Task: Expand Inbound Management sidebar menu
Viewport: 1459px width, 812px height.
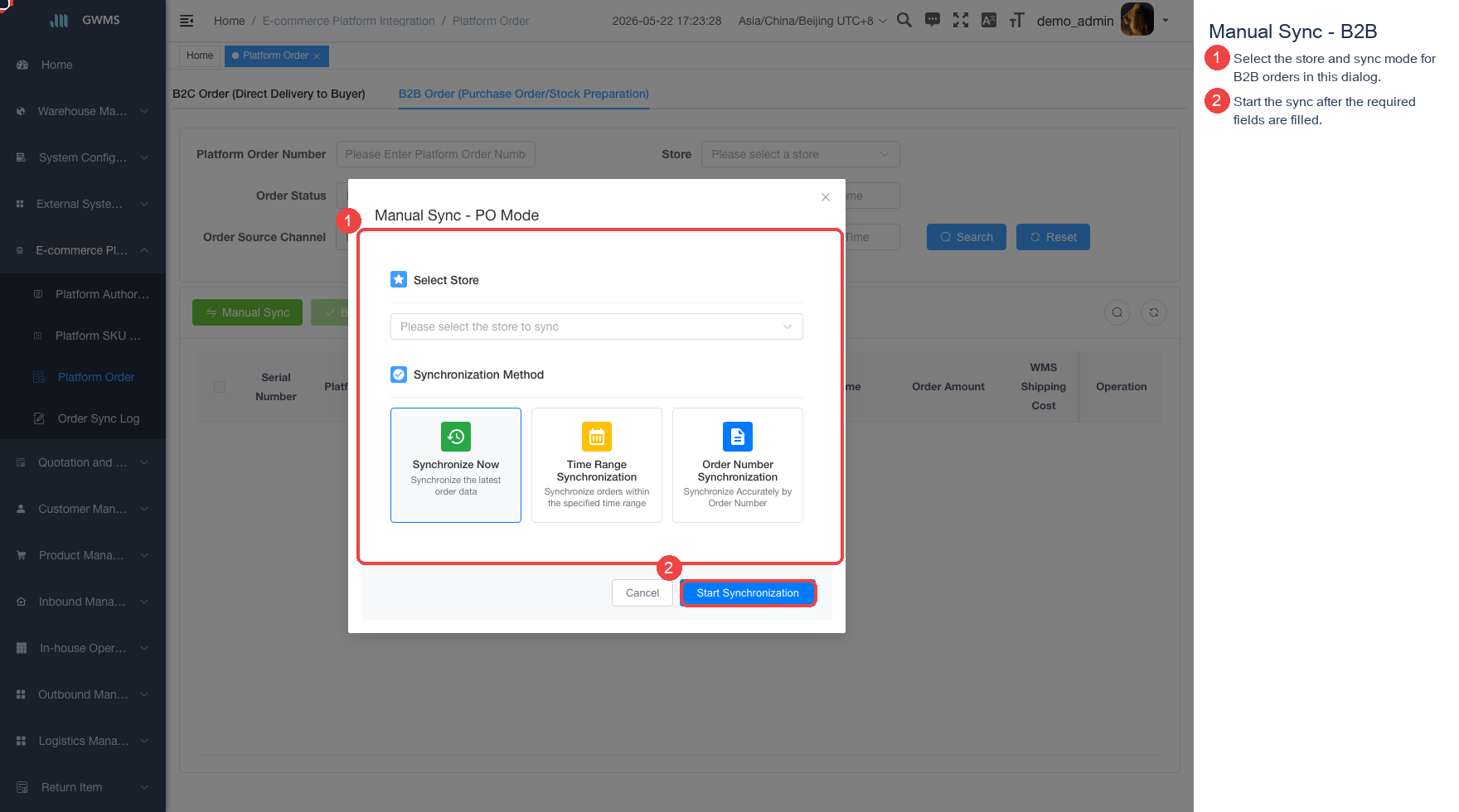Action: (83, 602)
